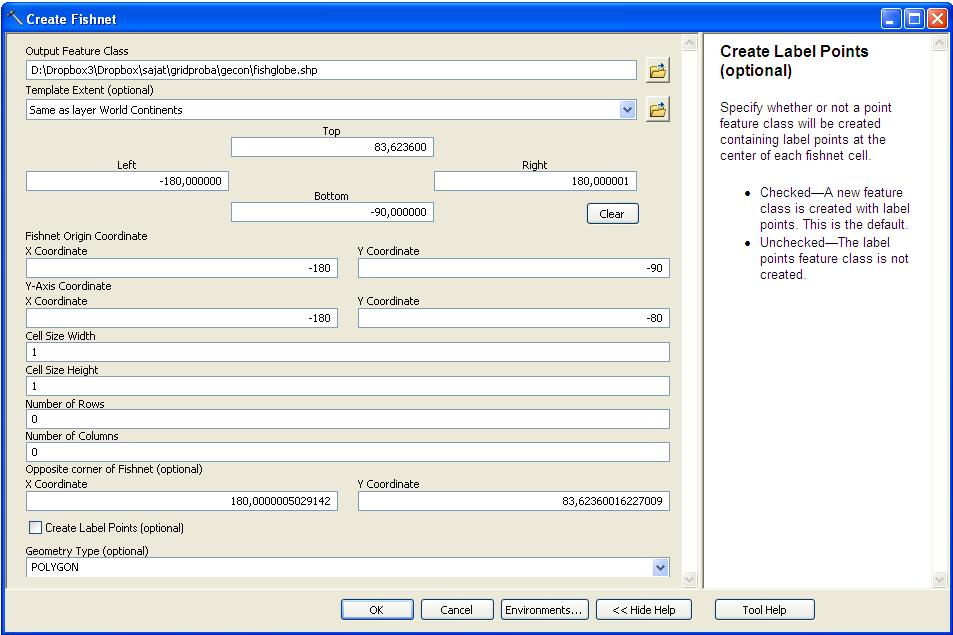Click Fishnet Origin X Coordinate field
Viewport: 953px width, 635px height.
(x=182, y=268)
